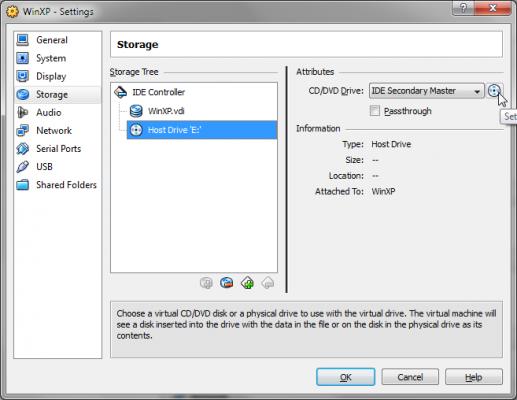Open the Network settings category
517x400 pixels.
(x=57, y=131)
